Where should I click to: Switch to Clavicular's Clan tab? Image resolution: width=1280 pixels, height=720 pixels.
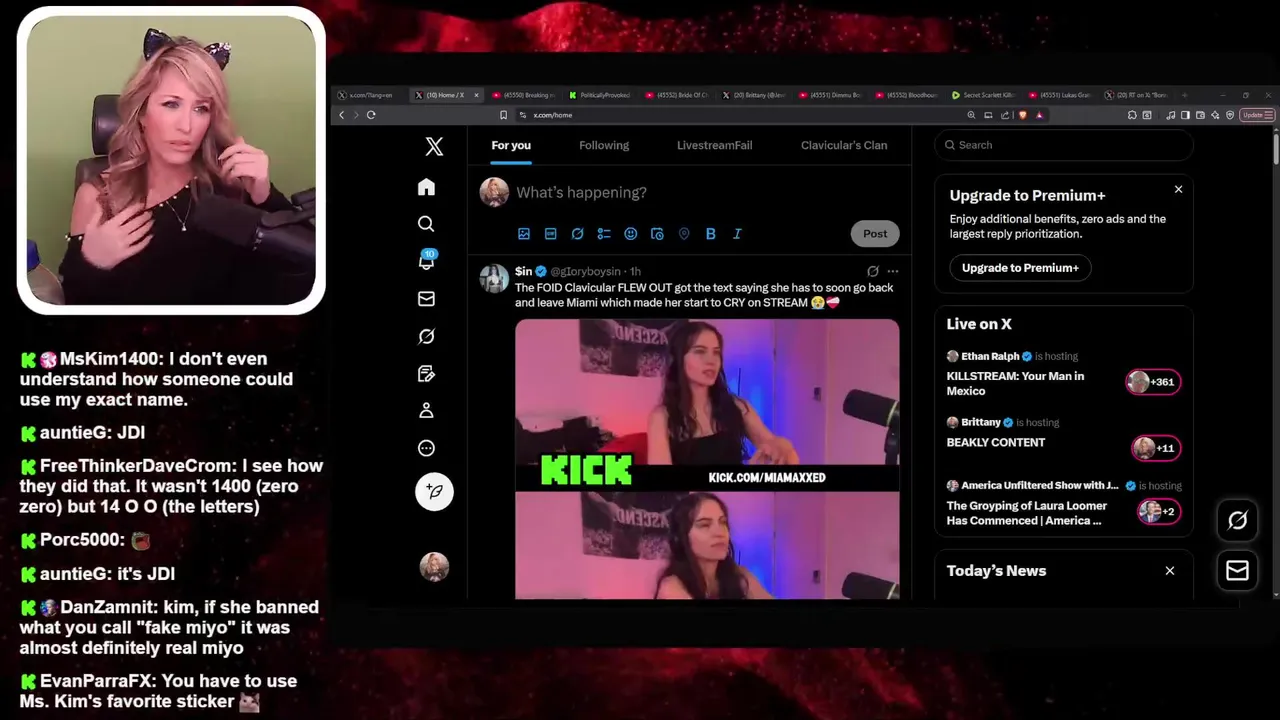click(x=844, y=145)
